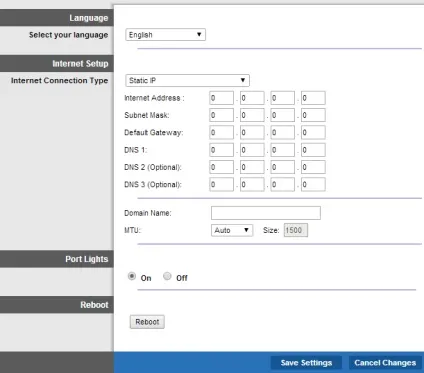Click third octet of Subnet Mask
The height and width of the screenshot is (373, 424).
[283, 115]
